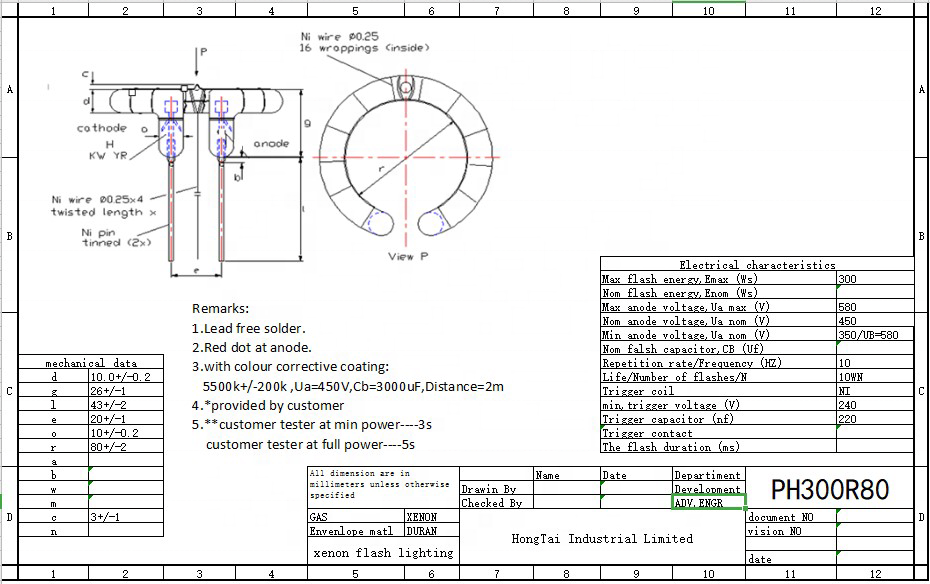Select the Max flash energy value 300 cell
Image resolution: width=930 pixels, height=584 pixels.
click(875, 278)
